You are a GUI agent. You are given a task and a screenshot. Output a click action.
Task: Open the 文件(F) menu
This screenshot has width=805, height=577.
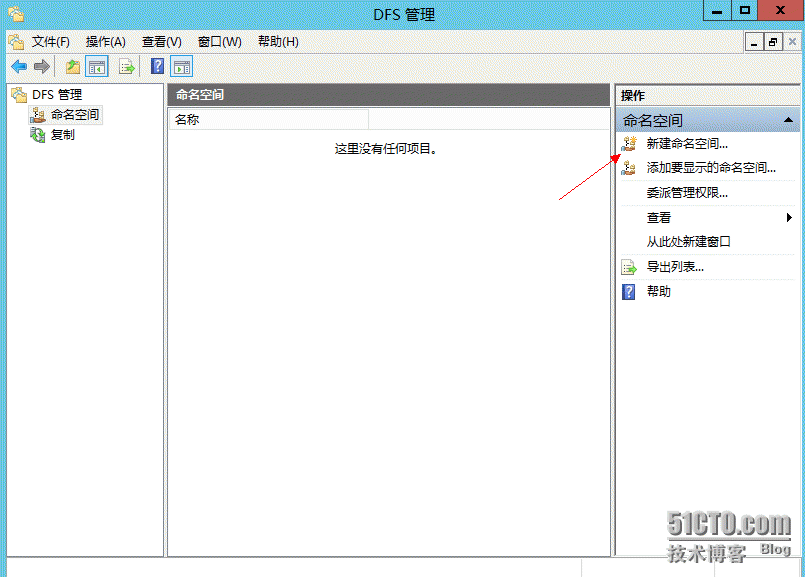(50, 42)
